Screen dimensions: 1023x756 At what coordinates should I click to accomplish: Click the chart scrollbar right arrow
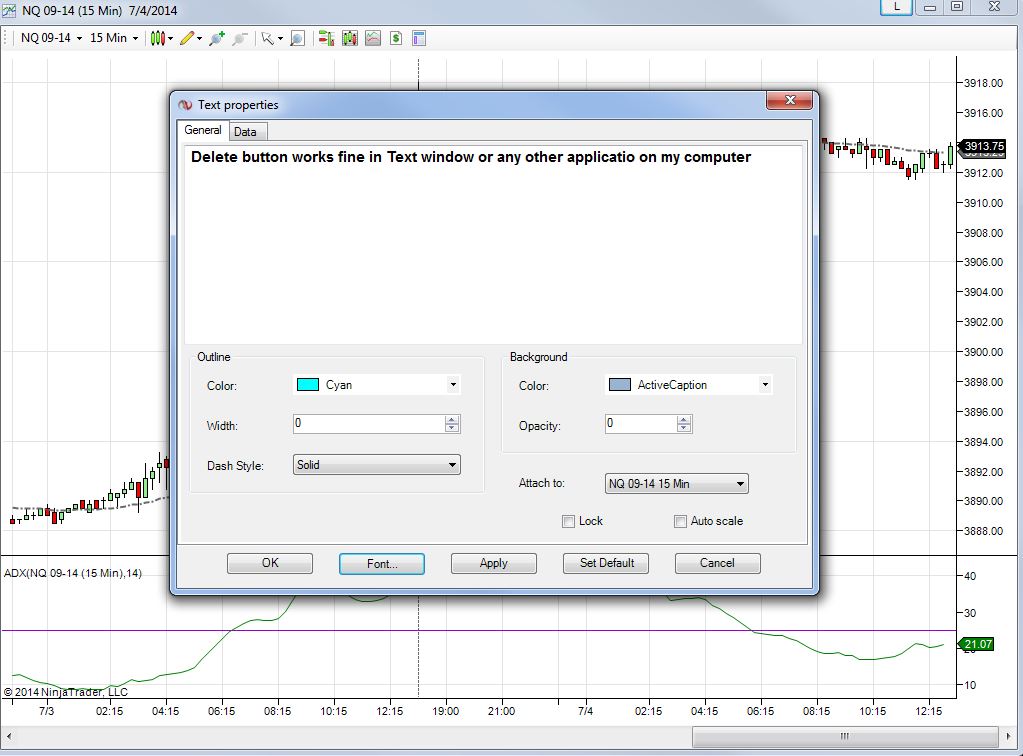click(x=1008, y=736)
